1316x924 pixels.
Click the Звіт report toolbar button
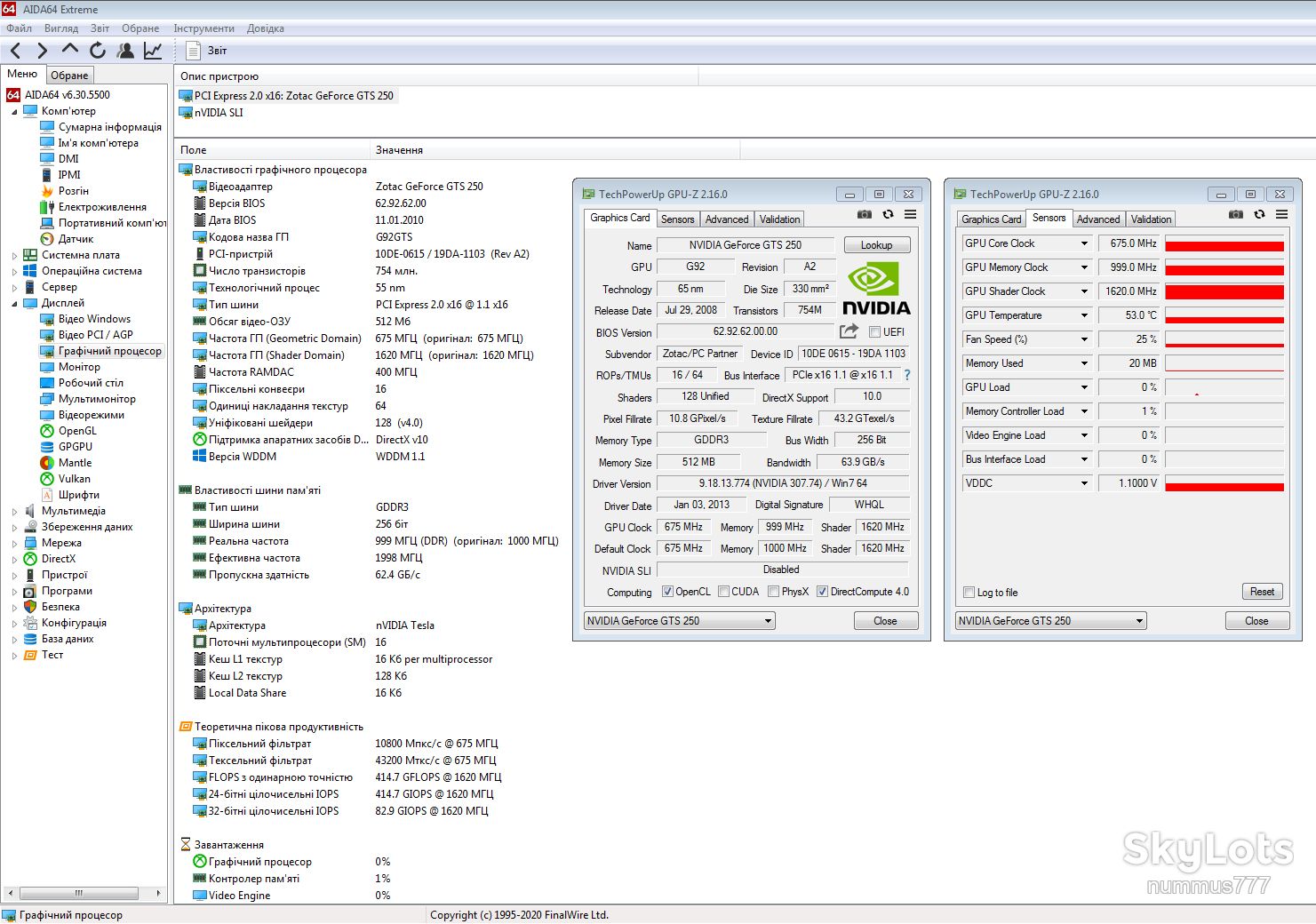click(206, 51)
